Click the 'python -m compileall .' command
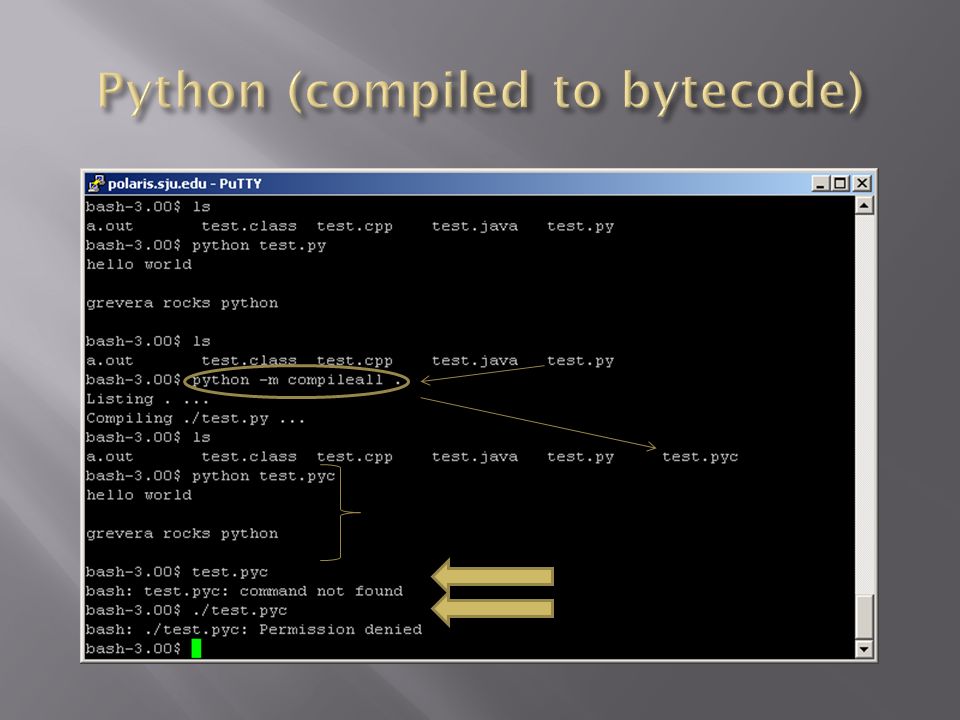 tap(296, 380)
